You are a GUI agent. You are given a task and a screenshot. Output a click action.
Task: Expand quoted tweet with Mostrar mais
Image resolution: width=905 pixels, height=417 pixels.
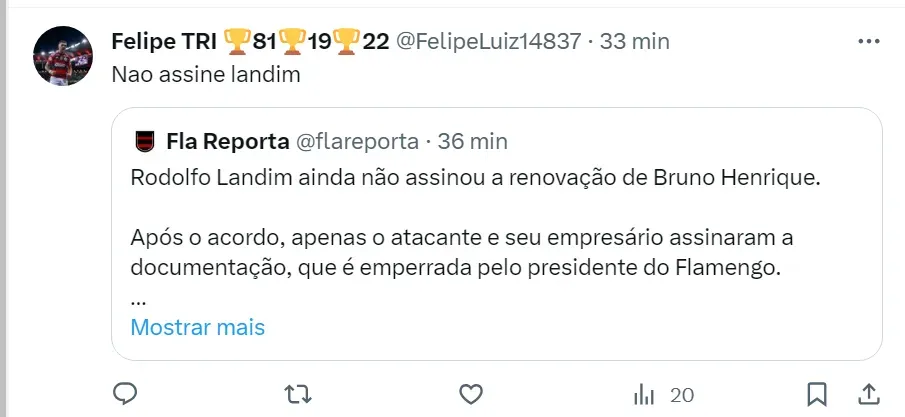tap(197, 327)
